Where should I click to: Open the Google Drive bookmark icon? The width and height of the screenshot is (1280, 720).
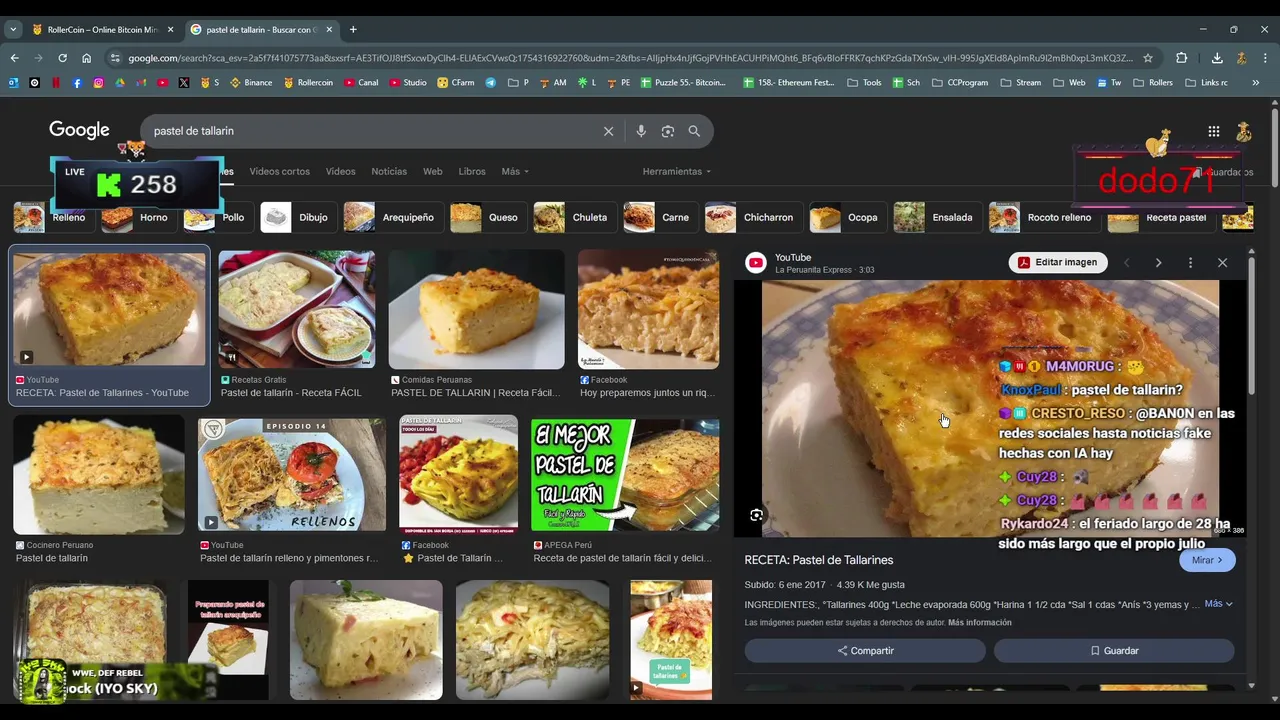[120, 83]
